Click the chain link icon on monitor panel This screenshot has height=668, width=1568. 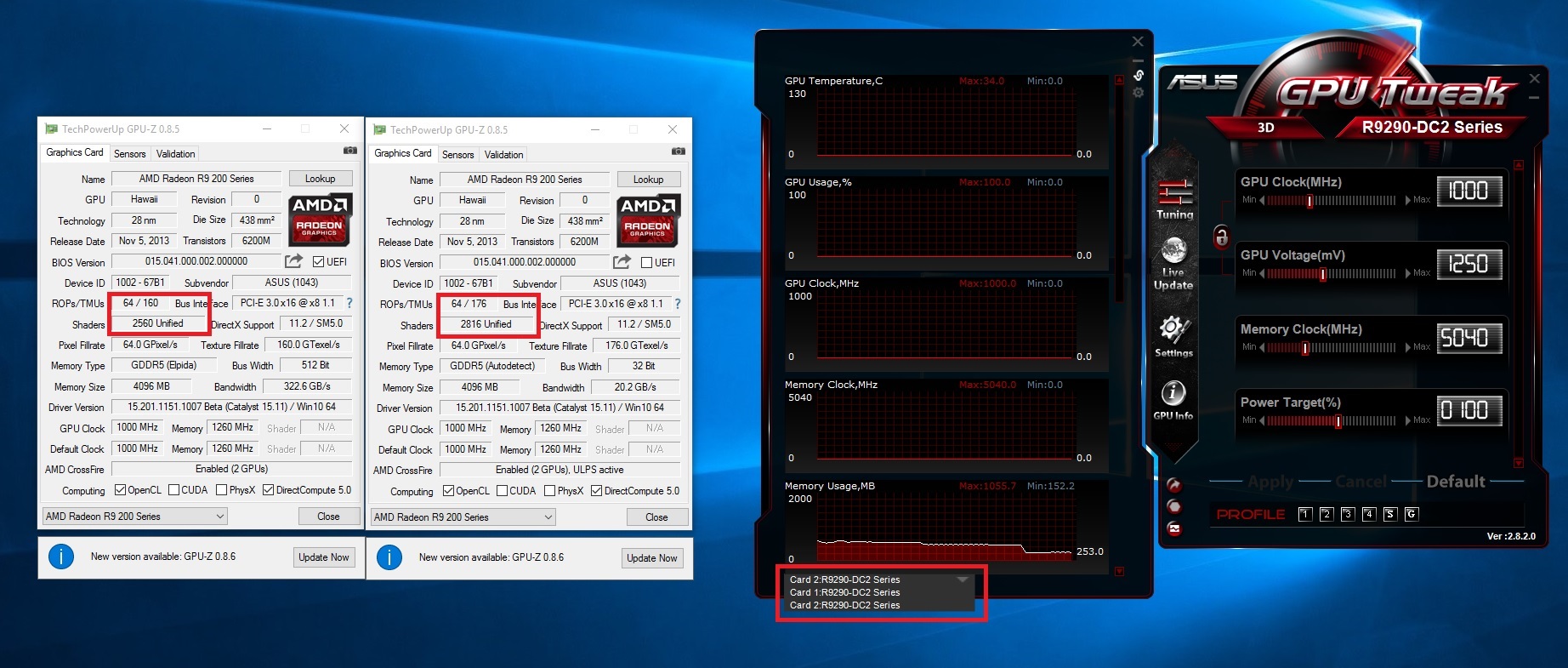1139,75
